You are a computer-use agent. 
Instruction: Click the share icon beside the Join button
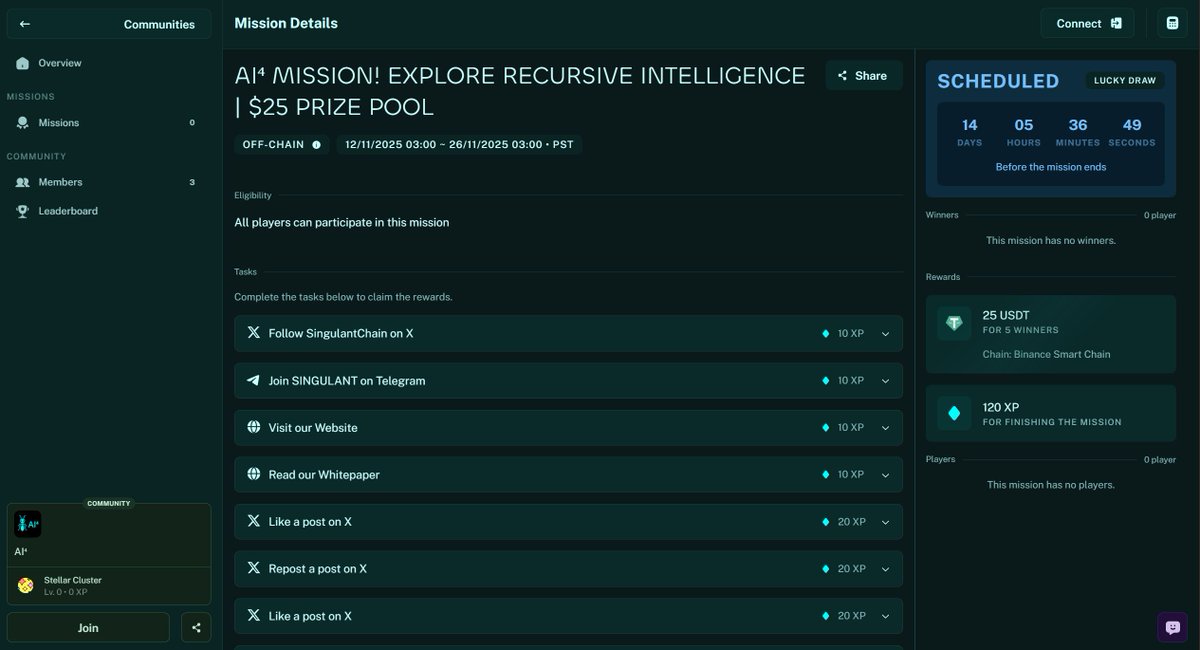(x=196, y=627)
